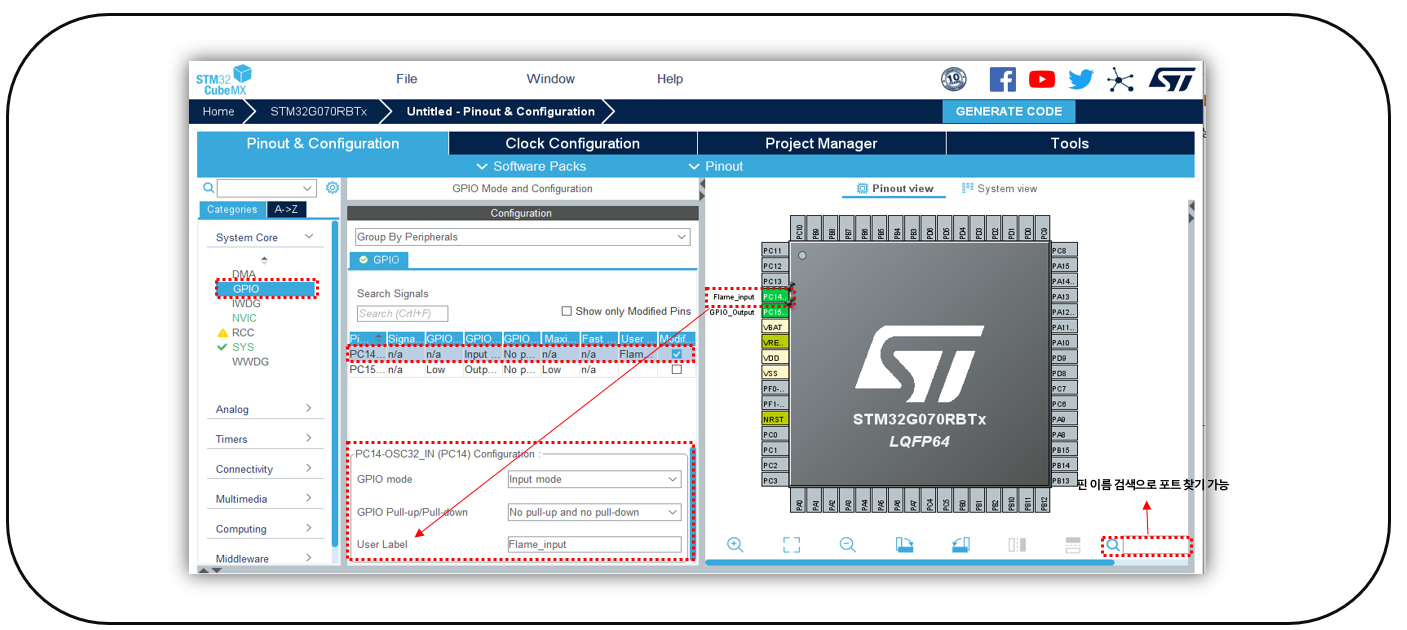
Task: Click the PB15 pin on chip
Action: tap(1064, 450)
